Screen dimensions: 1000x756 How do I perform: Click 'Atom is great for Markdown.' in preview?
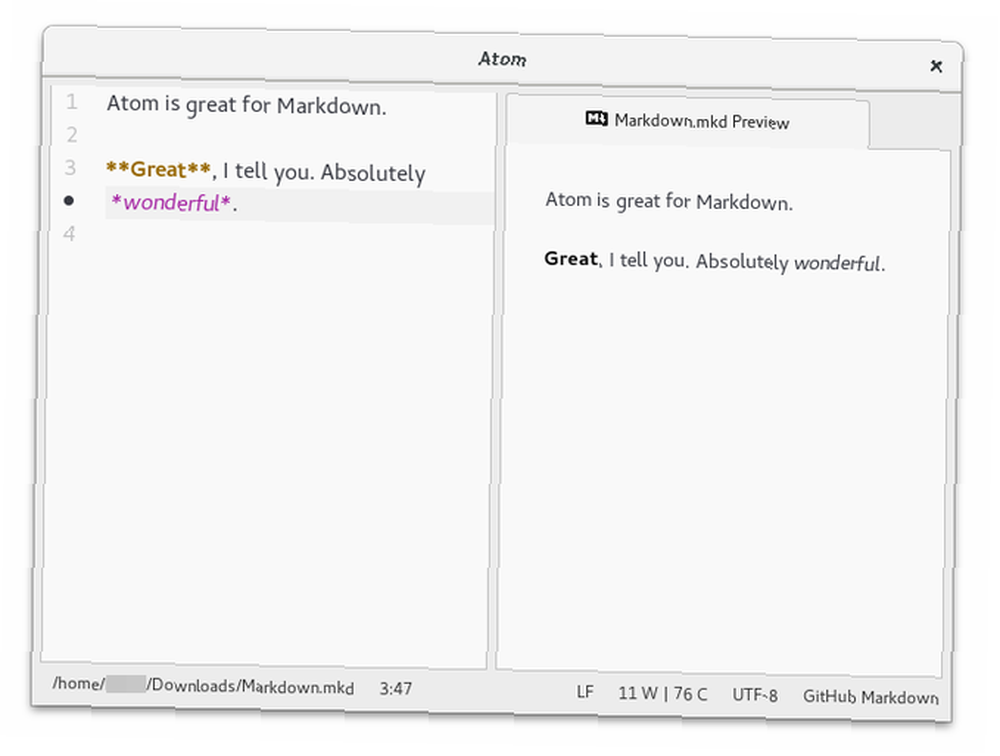tap(669, 202)
